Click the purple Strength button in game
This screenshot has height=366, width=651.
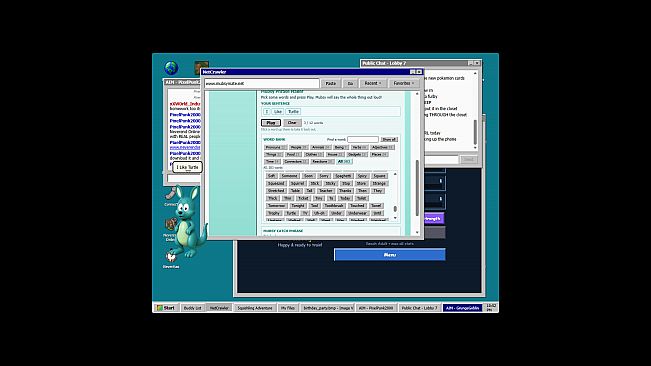433,219
